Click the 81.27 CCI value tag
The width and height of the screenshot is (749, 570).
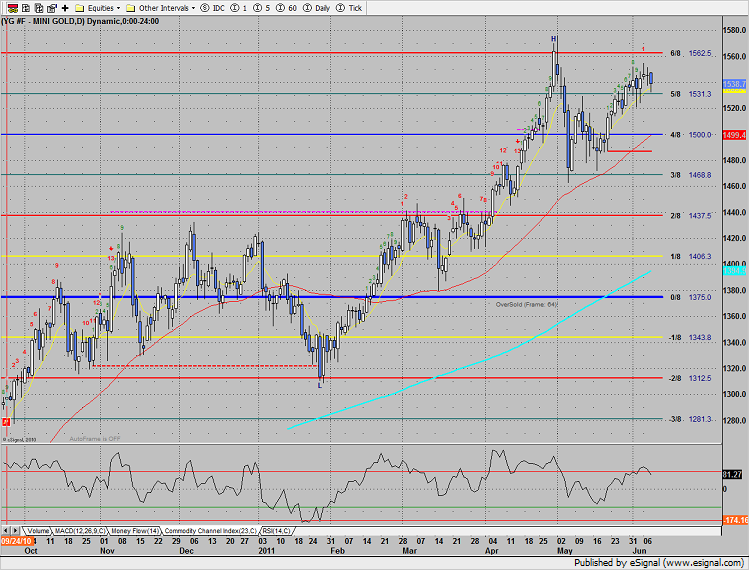tap(732, 474)
